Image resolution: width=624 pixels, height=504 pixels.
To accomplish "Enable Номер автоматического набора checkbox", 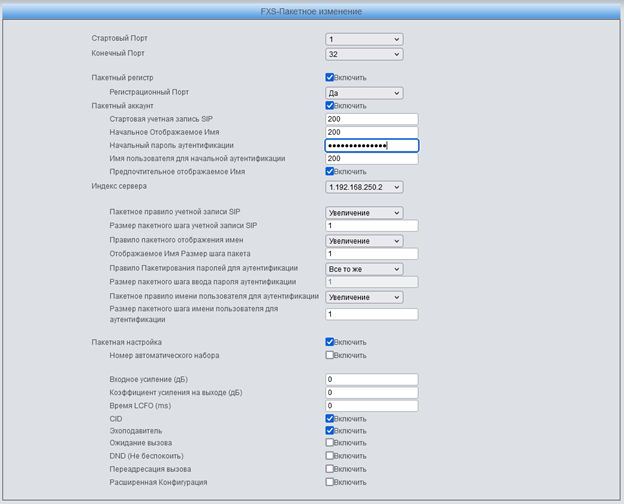I will tap(330, 355).
